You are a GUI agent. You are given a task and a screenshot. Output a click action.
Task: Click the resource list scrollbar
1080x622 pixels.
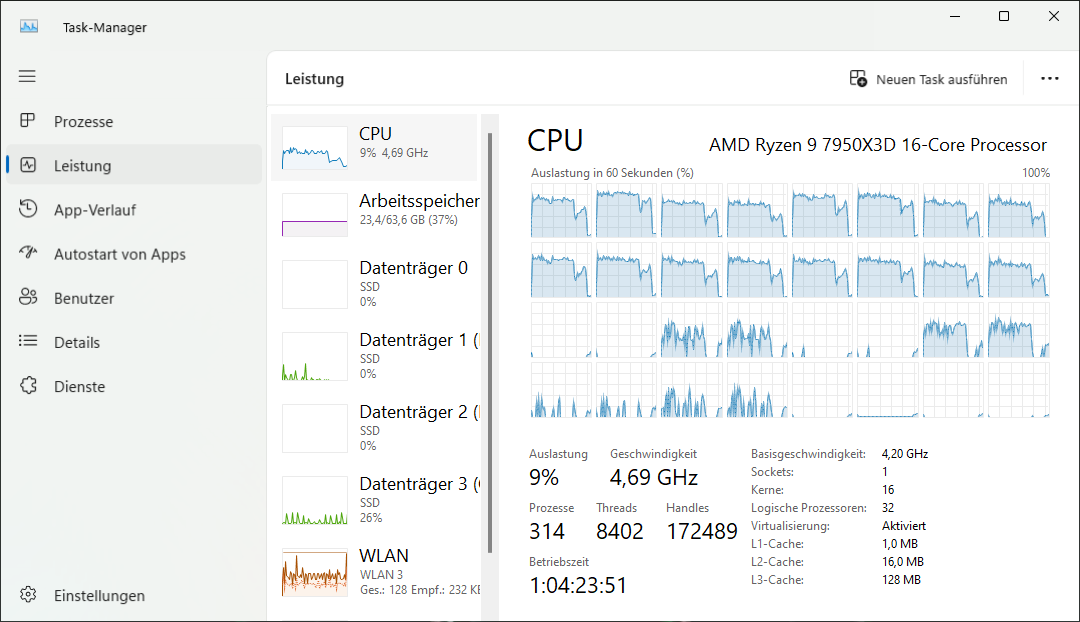(x=490, y=342)
